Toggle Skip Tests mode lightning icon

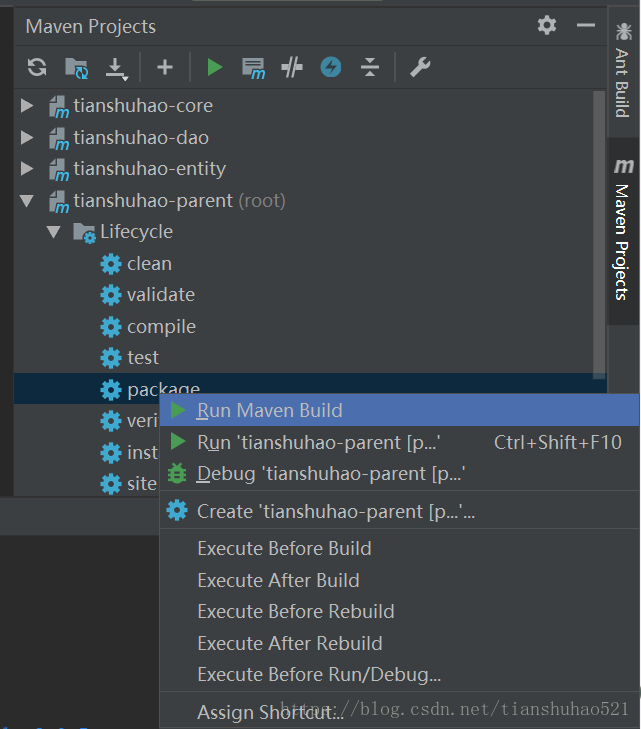click(x=331, y=67)
